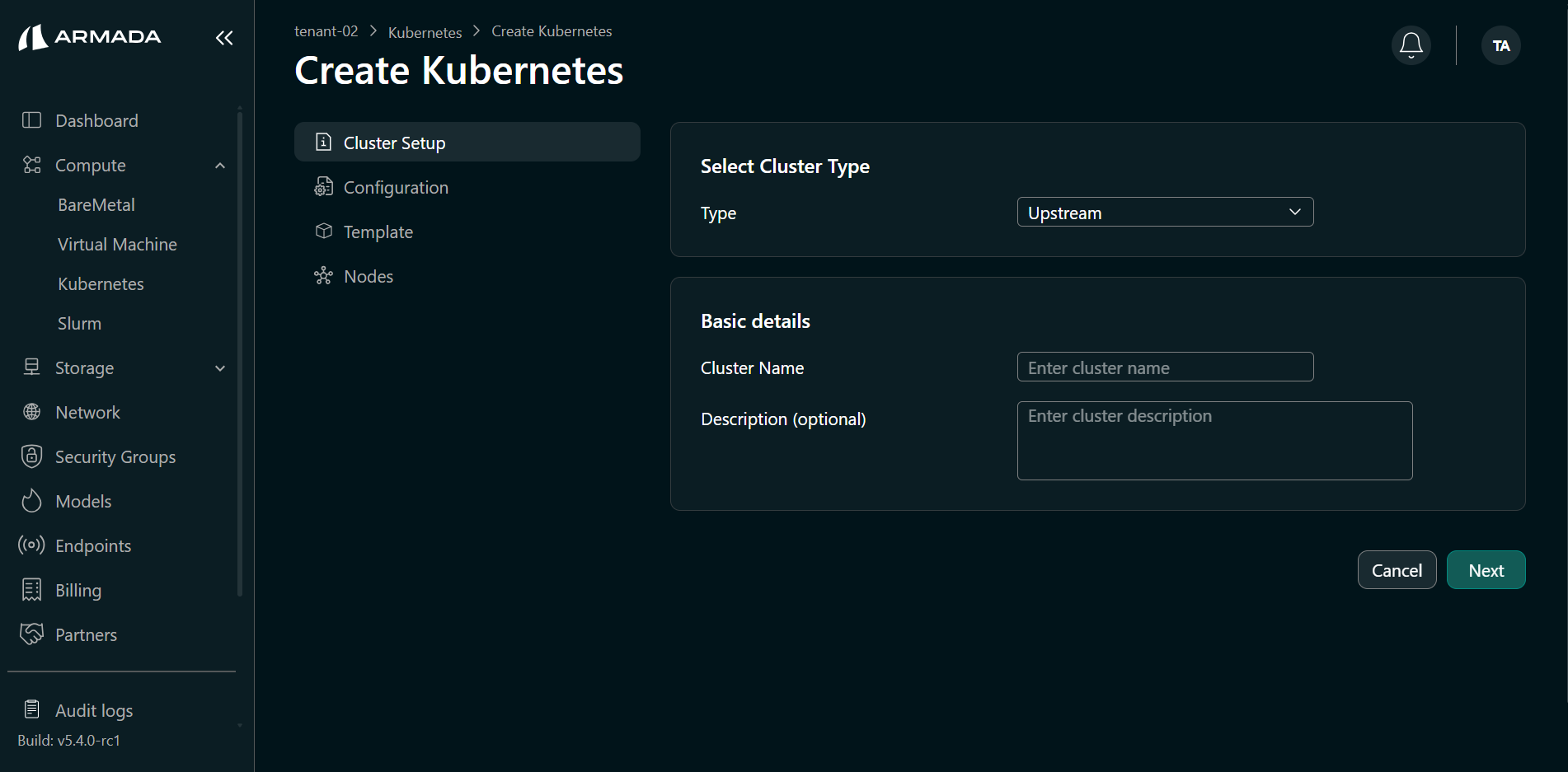Select the Cluster Setup step

pos(467,143)
